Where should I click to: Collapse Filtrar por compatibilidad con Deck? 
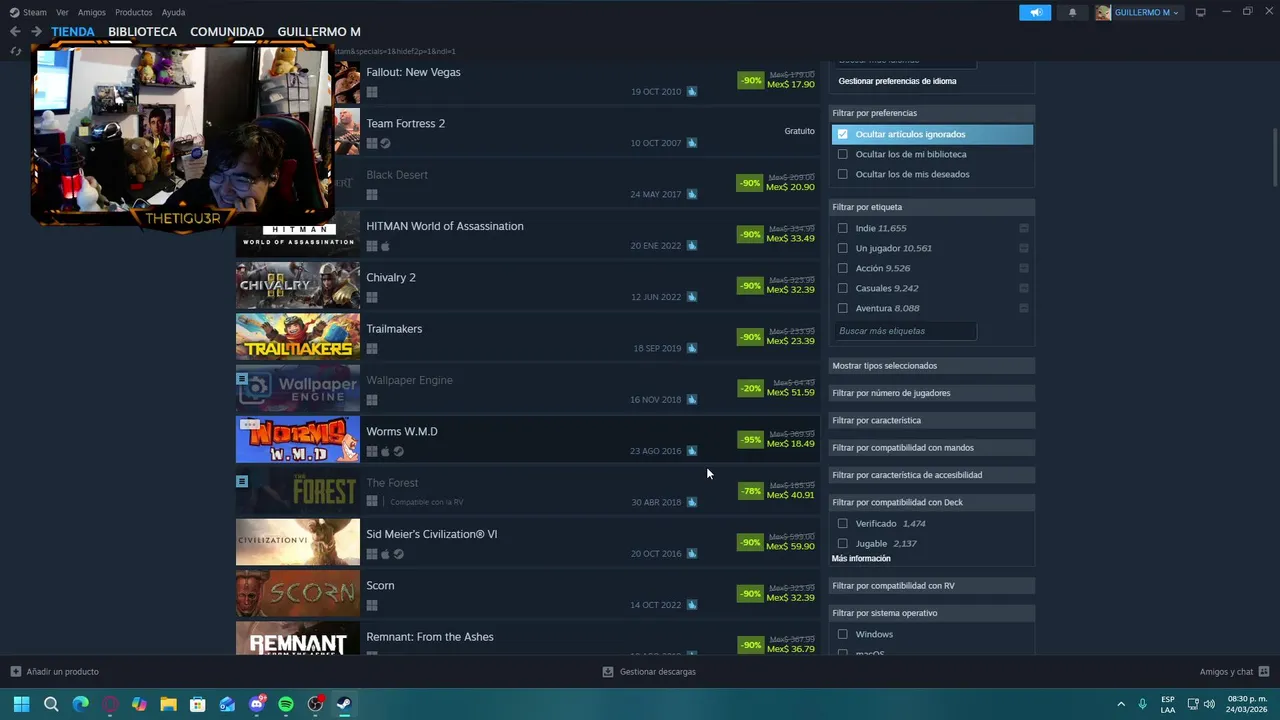932,502
